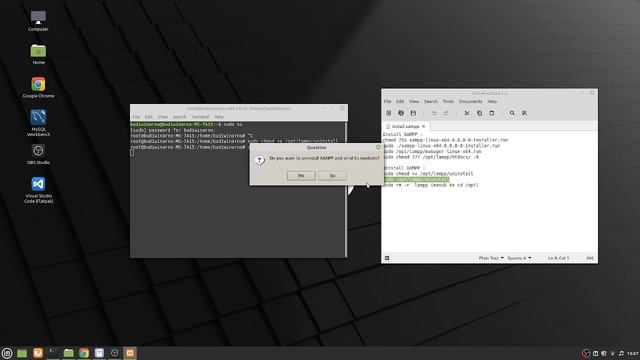
Task: Click the terminal cursor prompt area
Action: click(x=132, y=153)
